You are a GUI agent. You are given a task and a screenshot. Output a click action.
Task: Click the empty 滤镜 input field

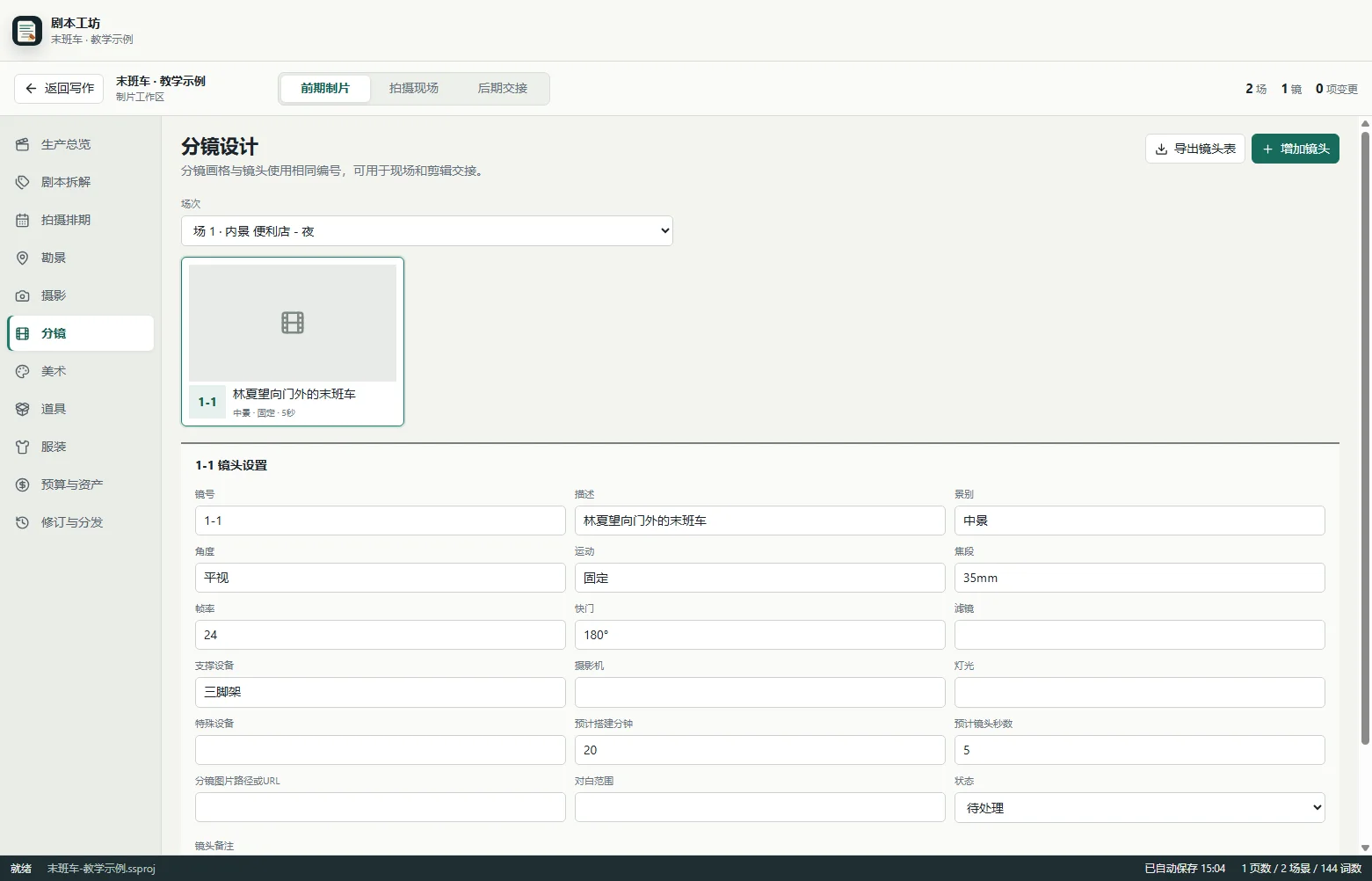click(1140, 635)
